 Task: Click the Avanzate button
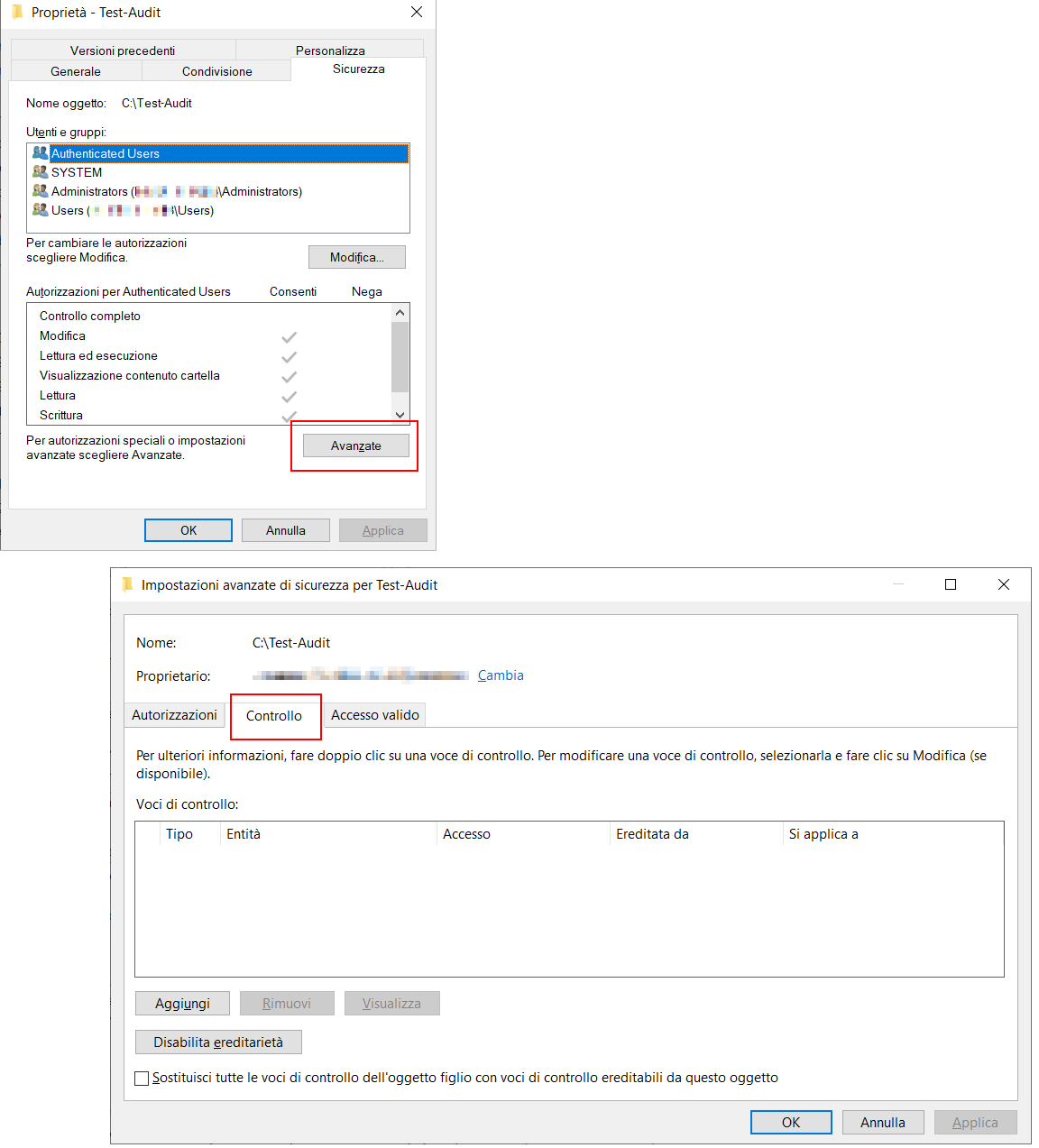coord(355,445)
